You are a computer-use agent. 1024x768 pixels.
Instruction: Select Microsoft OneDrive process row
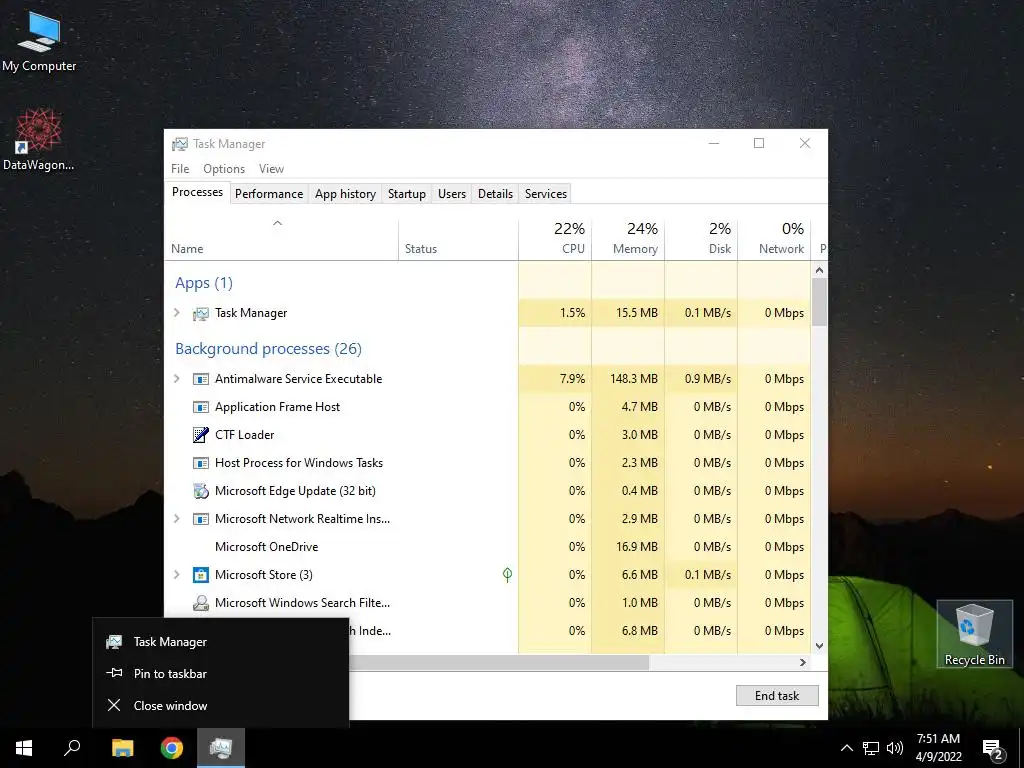coord(488,547)
